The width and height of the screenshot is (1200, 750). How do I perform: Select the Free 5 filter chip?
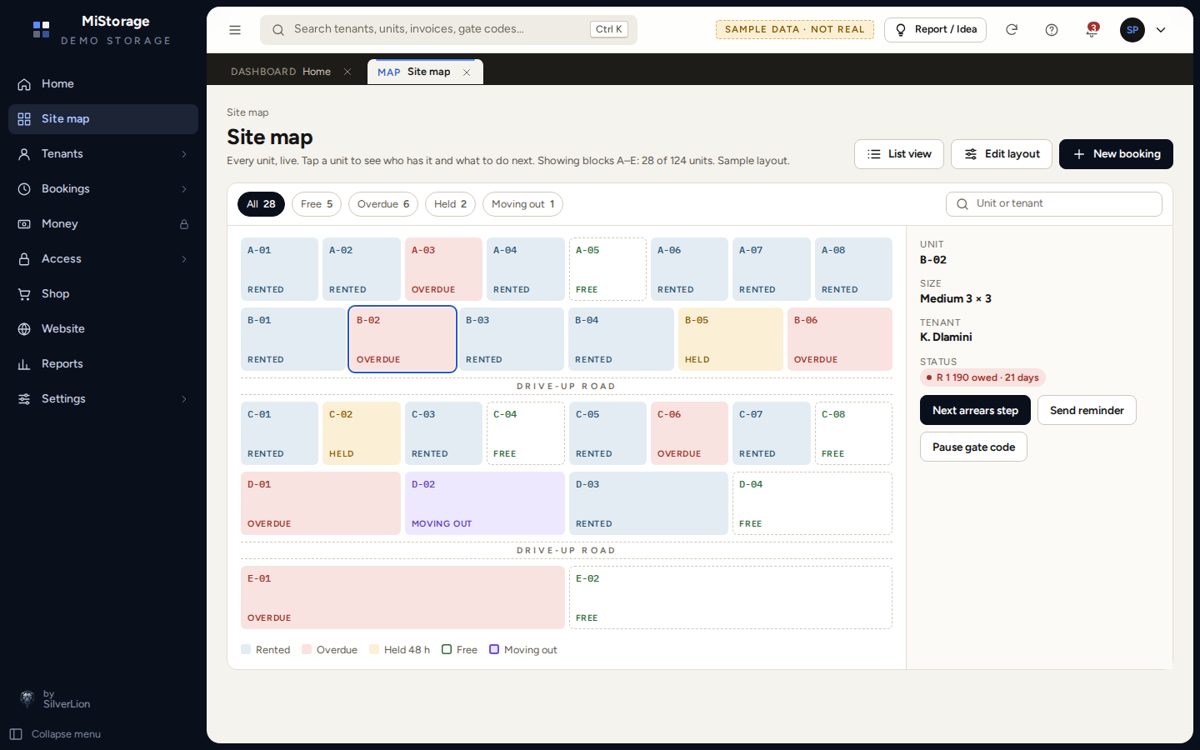point(317,204)
